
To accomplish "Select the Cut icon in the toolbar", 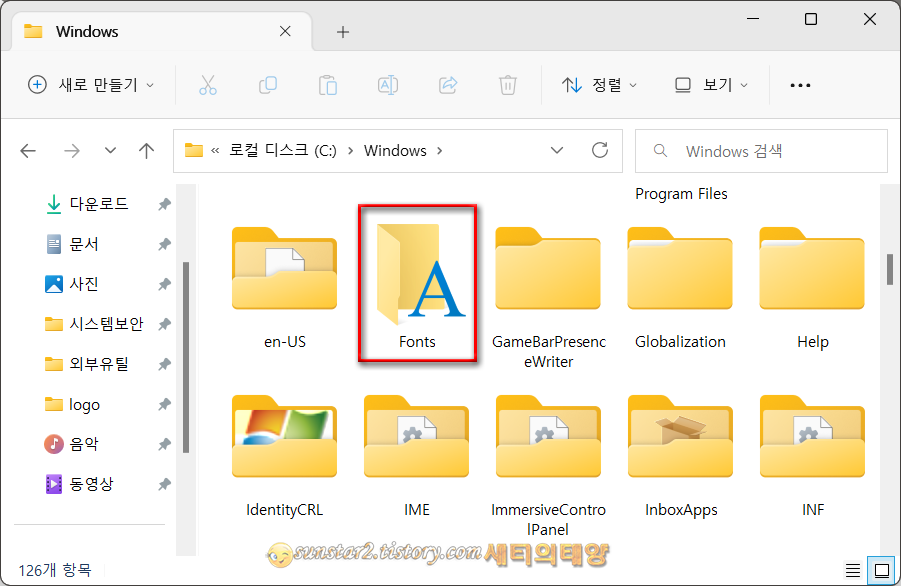I will (208, 85).
